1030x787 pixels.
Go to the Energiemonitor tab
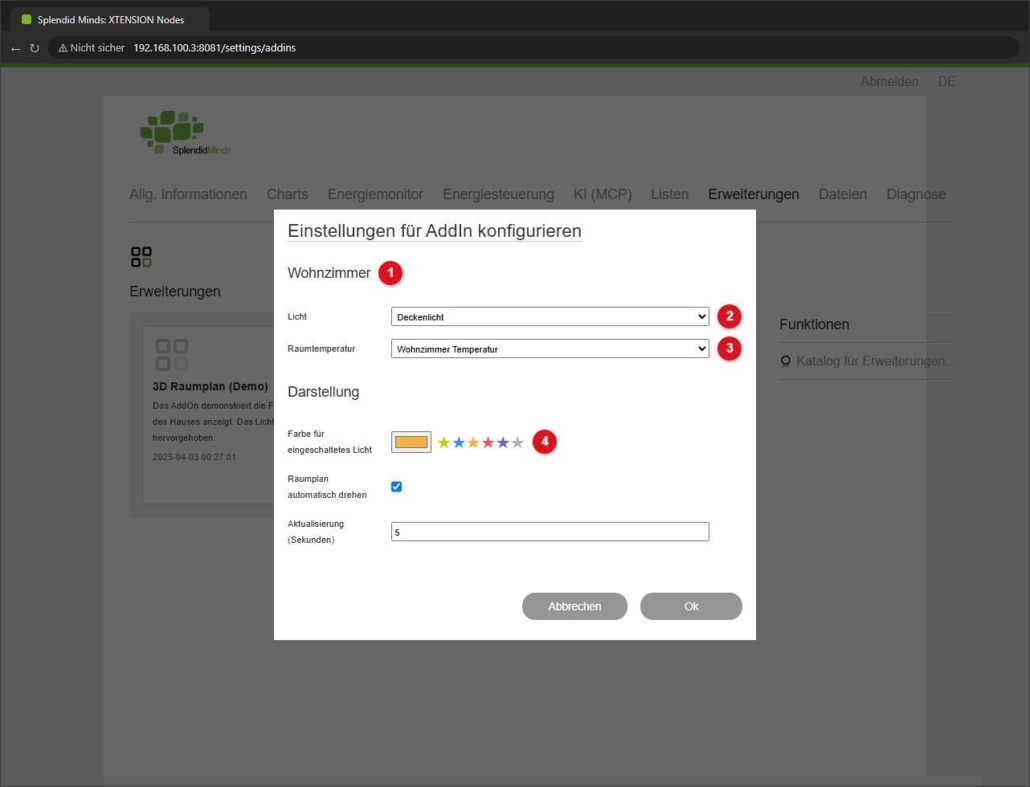(375, 194)
